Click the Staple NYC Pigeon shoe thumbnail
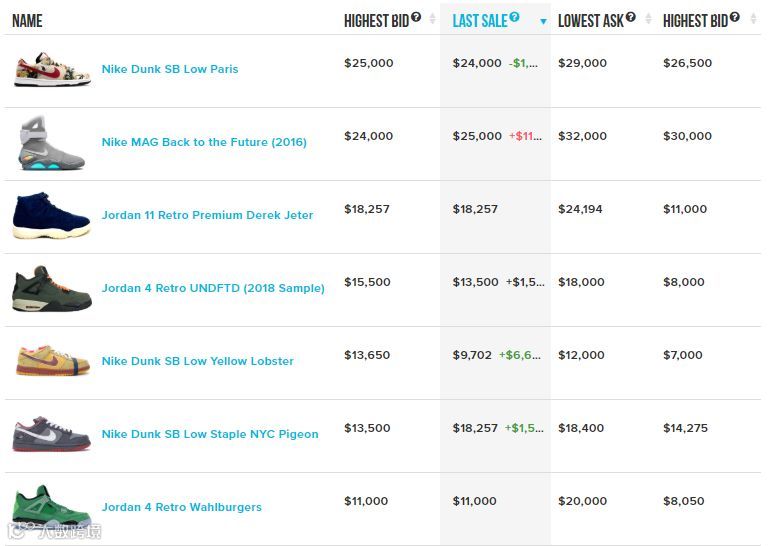The height and width of the screenshot is (546, 769). click(51, 434)
